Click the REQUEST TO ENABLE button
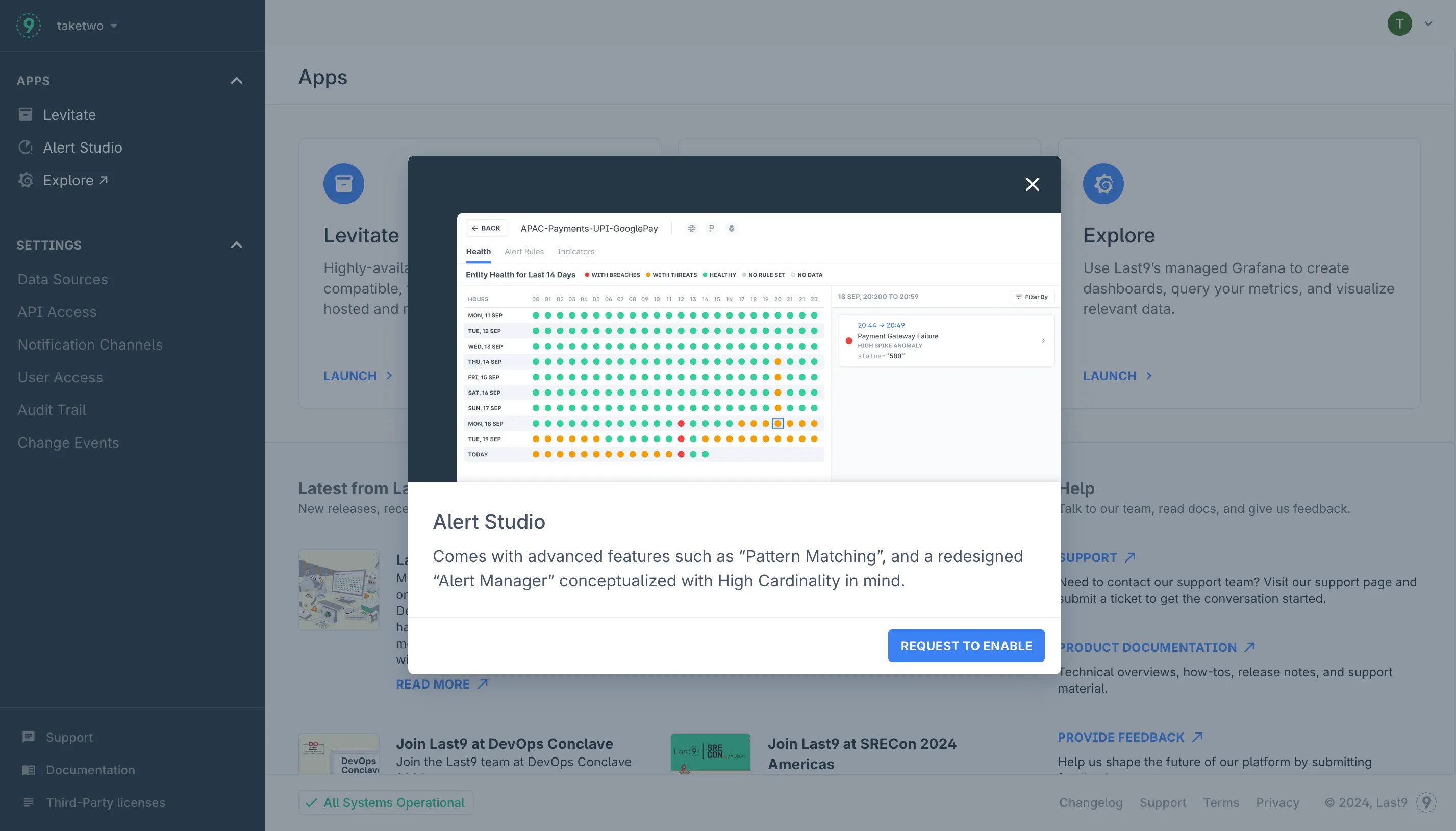 click(x=966, y=646)
